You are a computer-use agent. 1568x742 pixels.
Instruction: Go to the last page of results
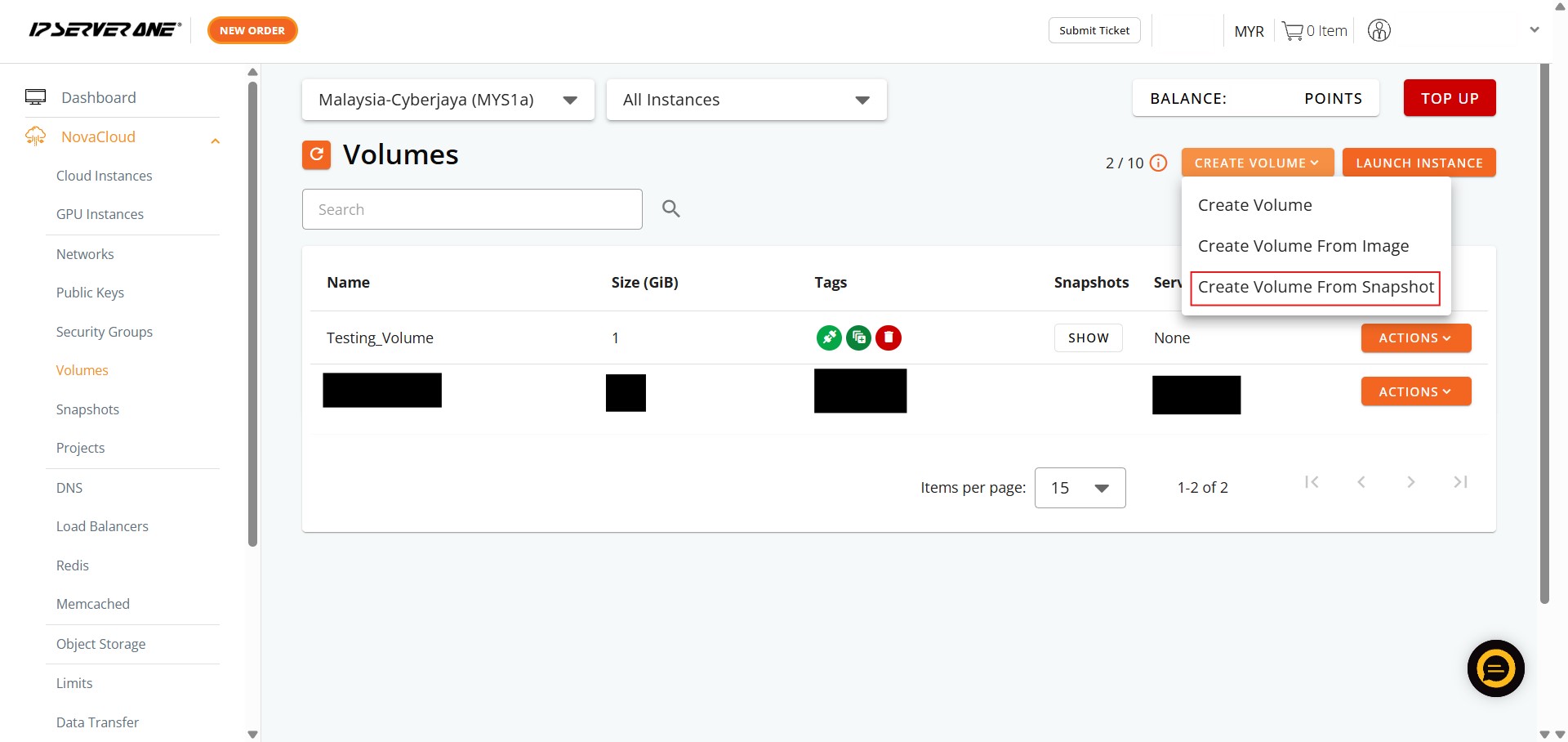(x=1460, y=482)
